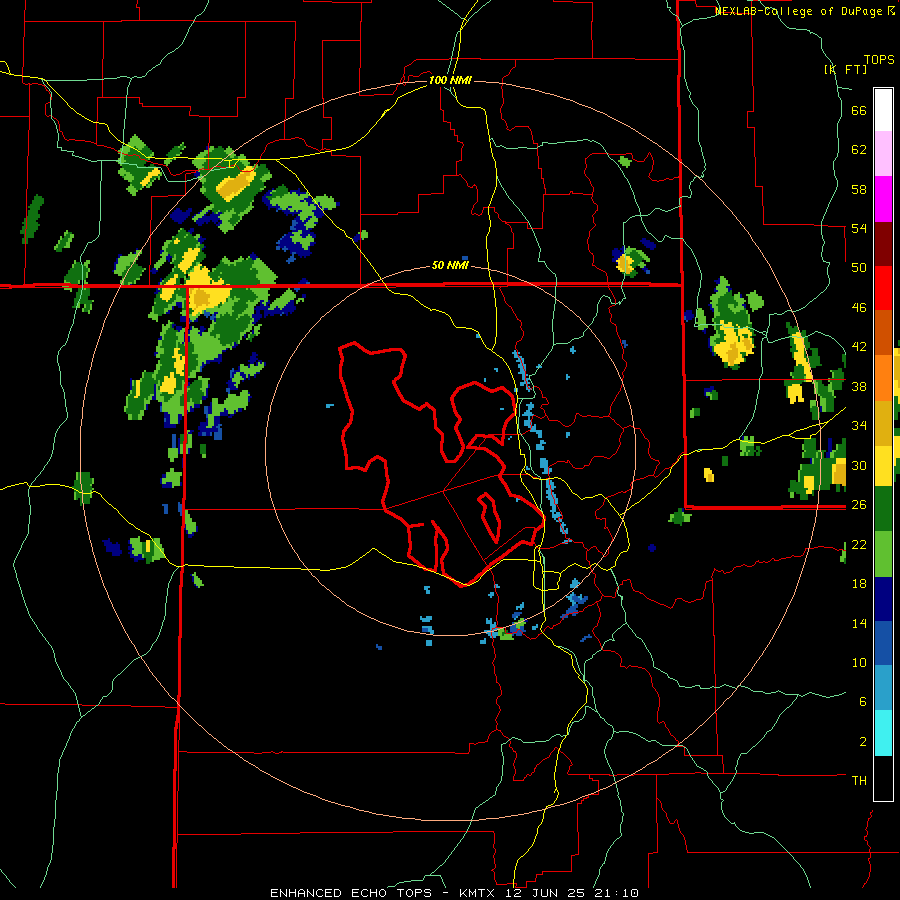This screenshot has width=900, height=900.
Task: Click the magenta legend swatch
Action: click(x=883, y=199)
